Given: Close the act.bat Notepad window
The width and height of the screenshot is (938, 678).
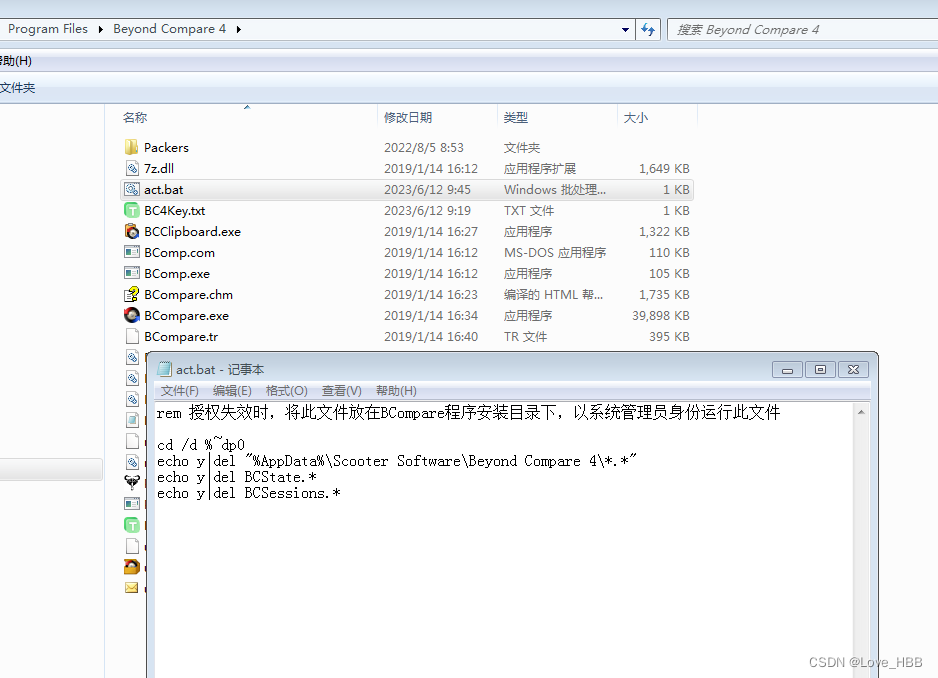Looking at the screenshot, I should pos(853,370).
